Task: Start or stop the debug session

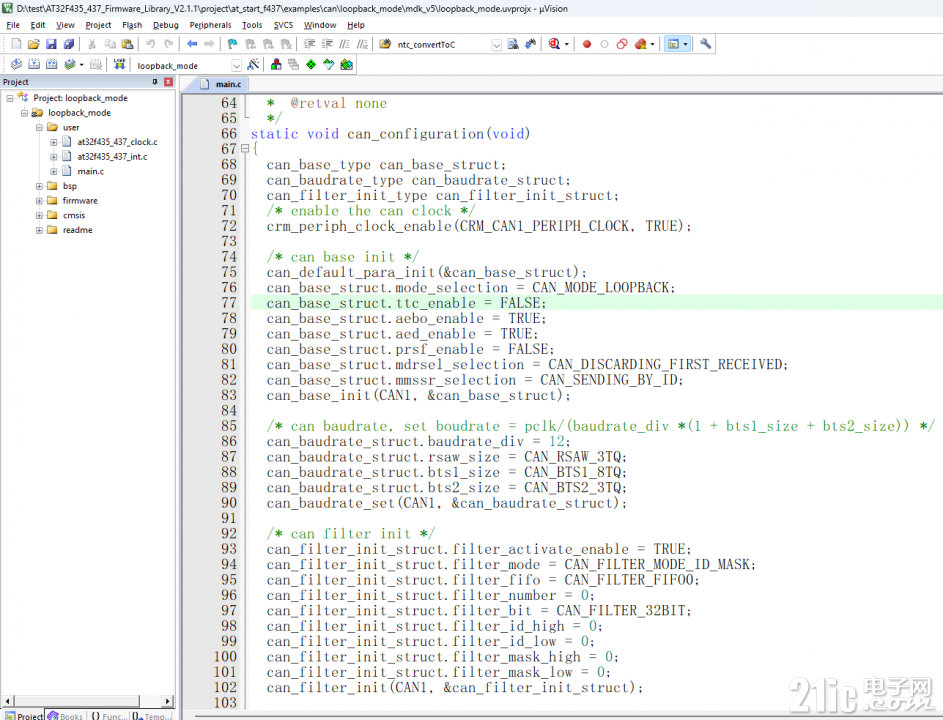Action: click(554, 44)
